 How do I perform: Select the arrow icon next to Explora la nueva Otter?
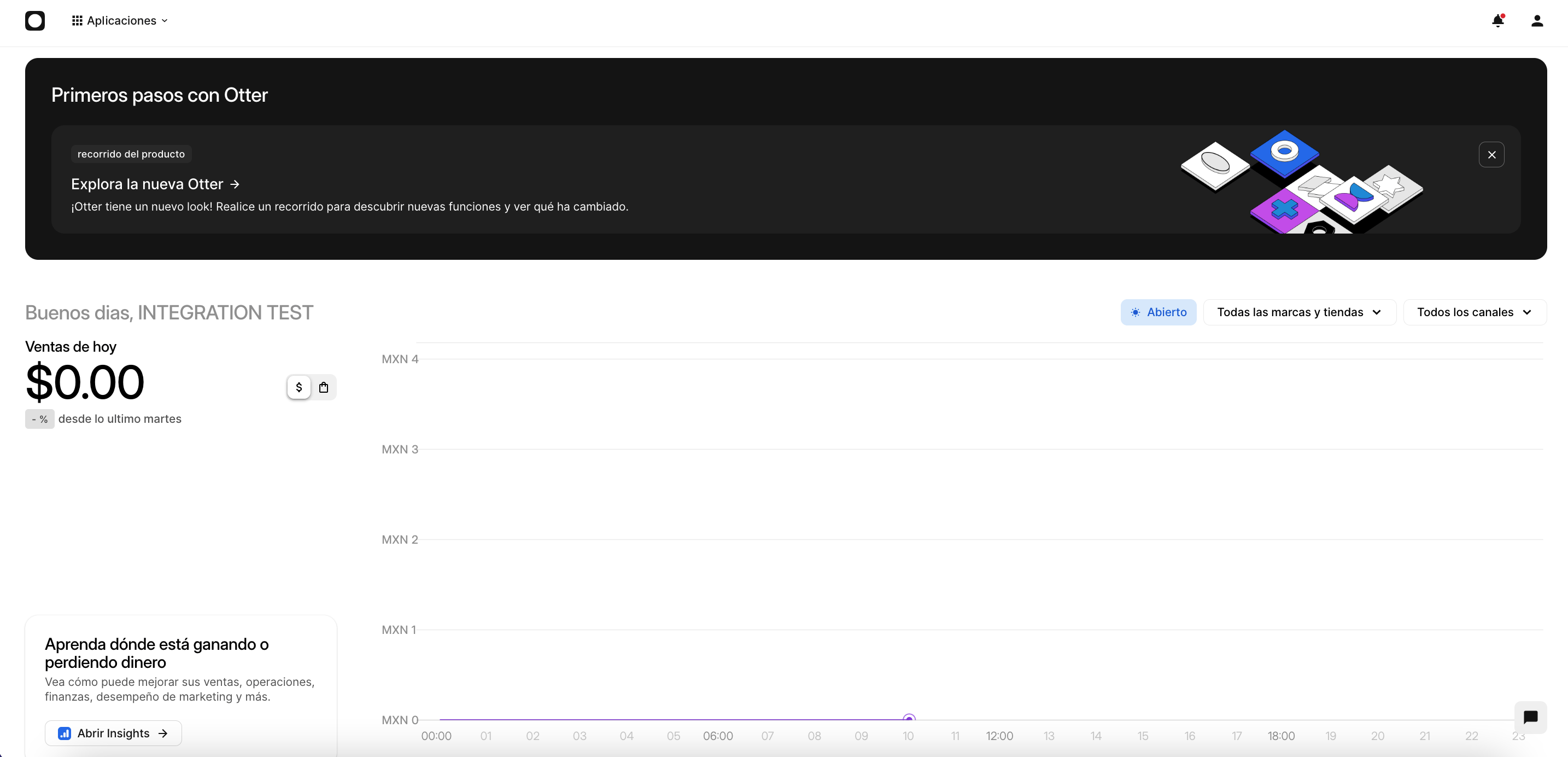tap(235, 183)
